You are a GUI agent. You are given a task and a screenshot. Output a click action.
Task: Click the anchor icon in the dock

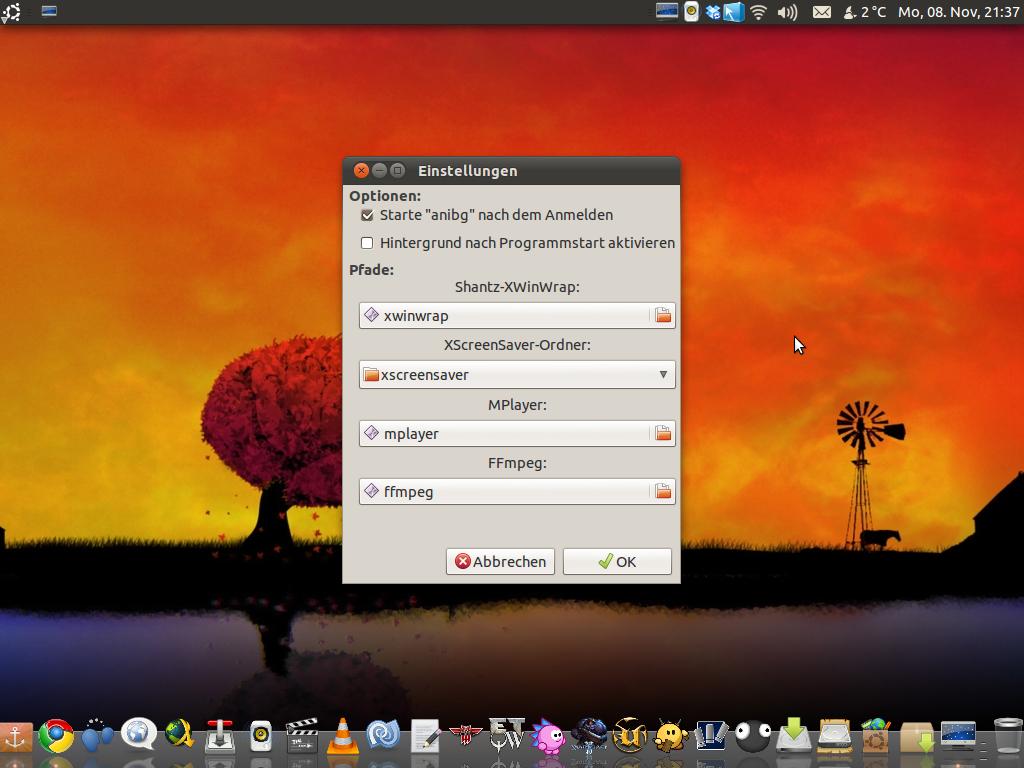[x=15, y=738]
